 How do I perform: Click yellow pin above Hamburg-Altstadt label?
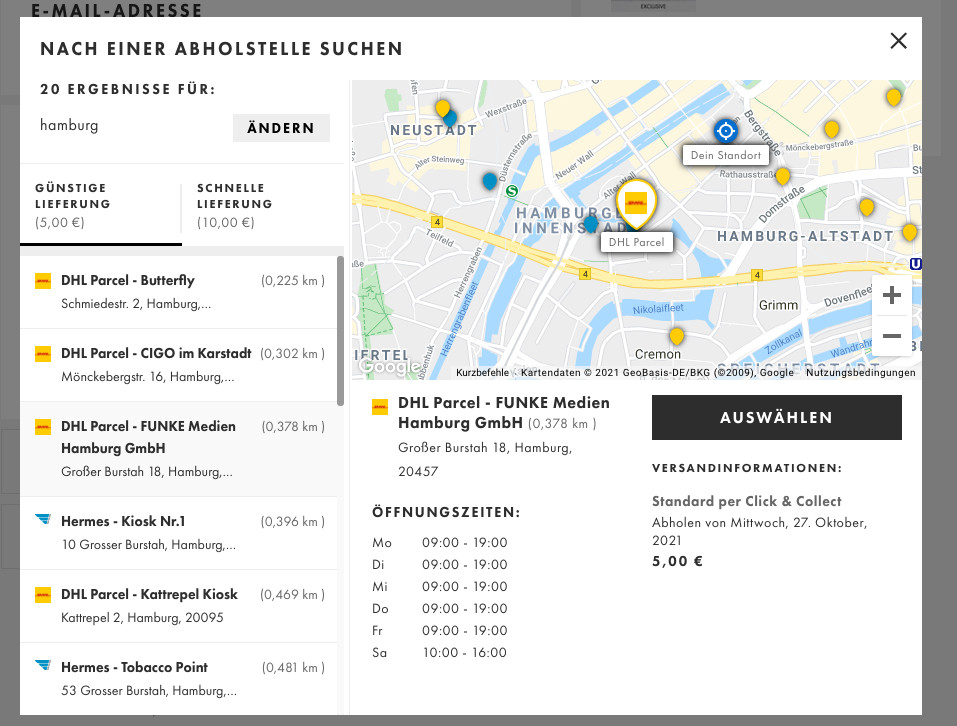pyautogui.click(x=867, y=207)
